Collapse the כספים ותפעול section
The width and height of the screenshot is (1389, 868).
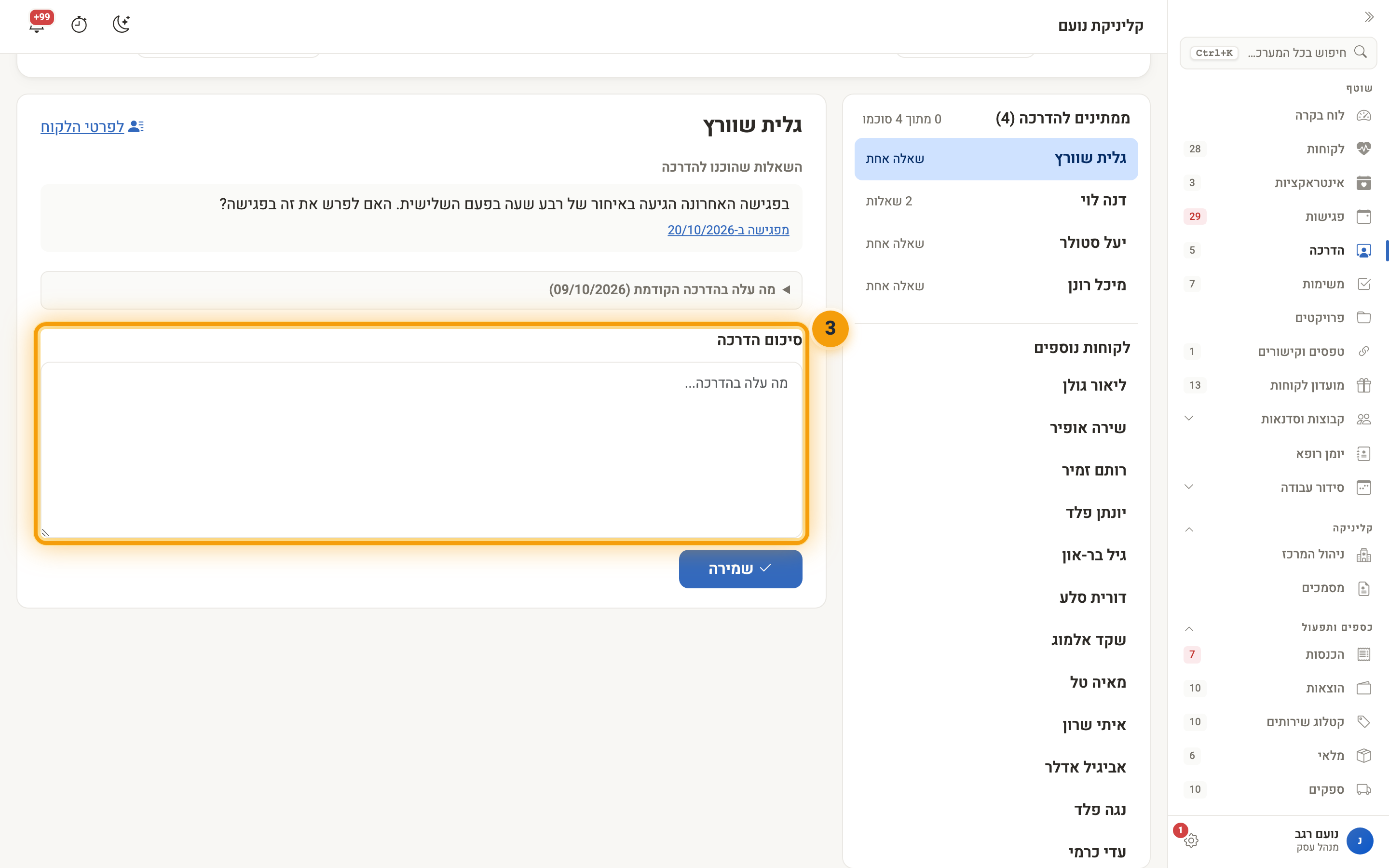click(1189, 628)
